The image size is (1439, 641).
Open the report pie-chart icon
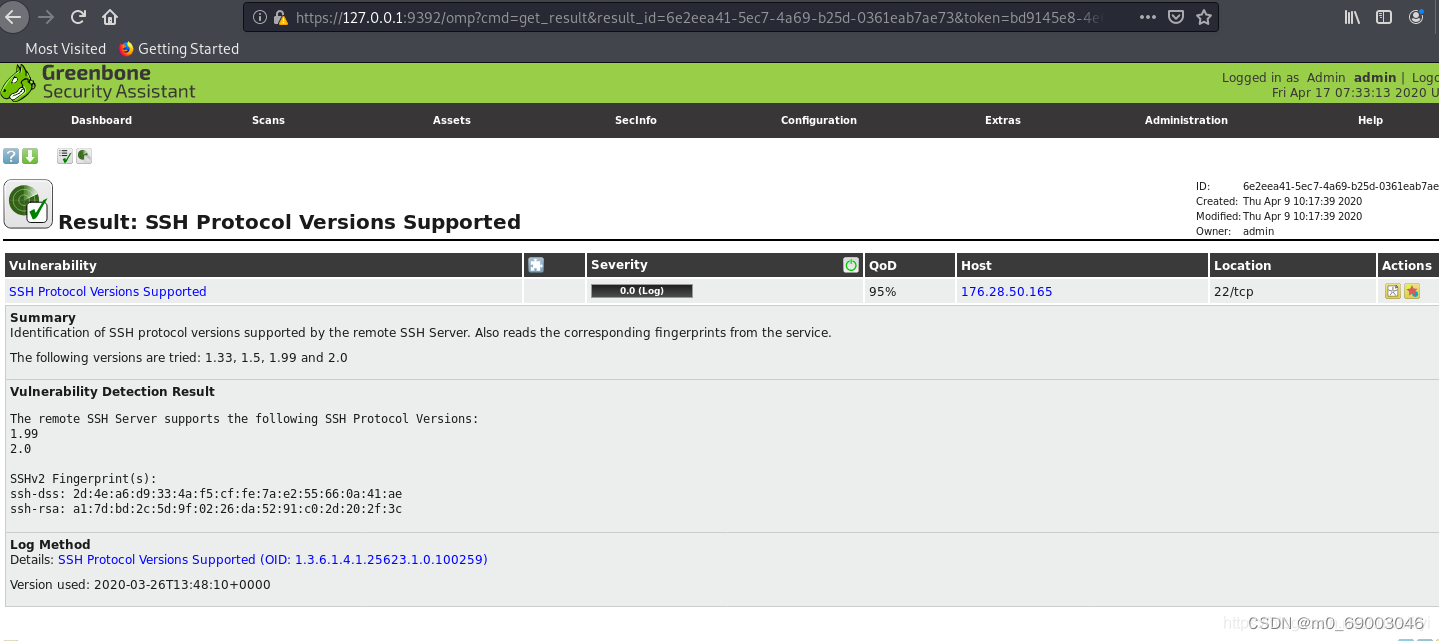[84, 156]
